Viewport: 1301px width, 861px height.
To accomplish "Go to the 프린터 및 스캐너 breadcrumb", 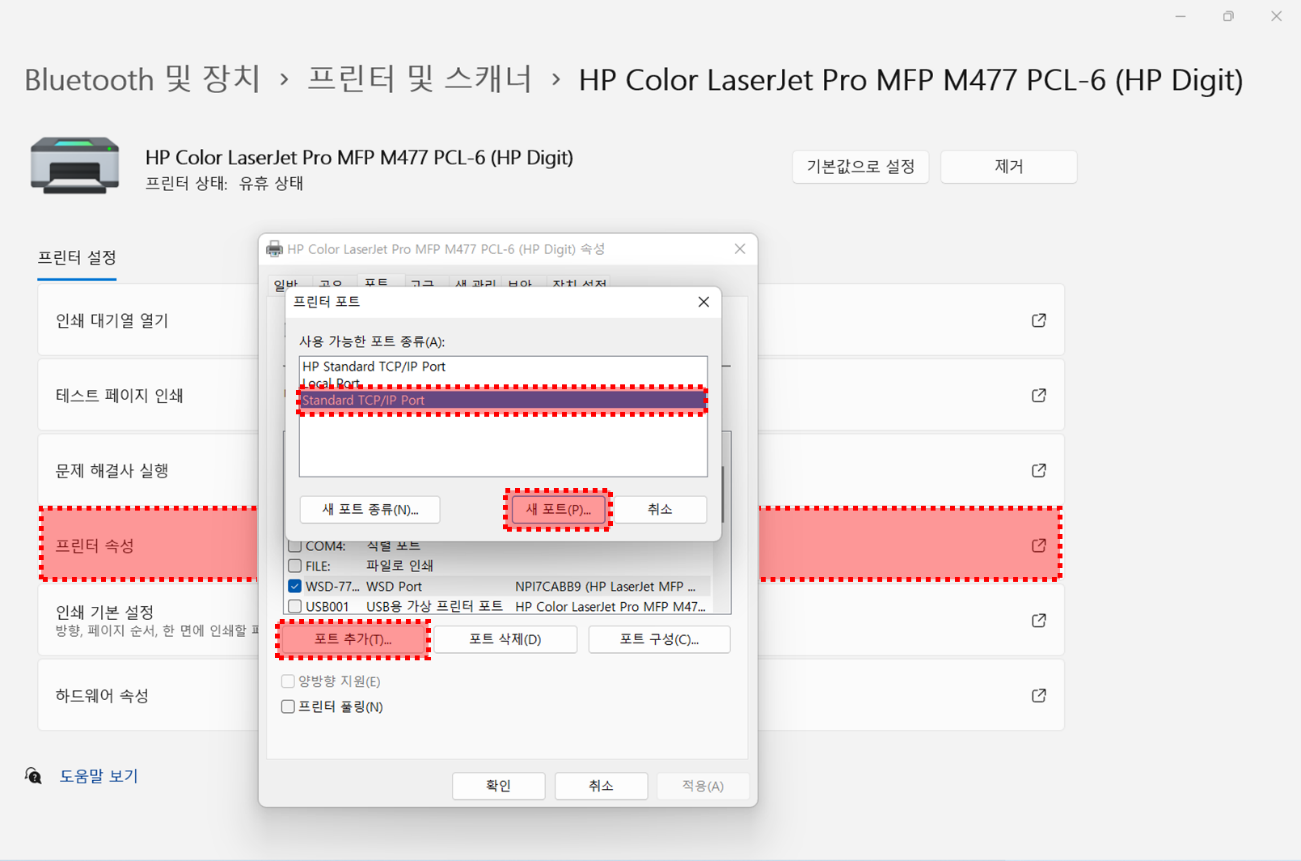I will coord(420,79).
